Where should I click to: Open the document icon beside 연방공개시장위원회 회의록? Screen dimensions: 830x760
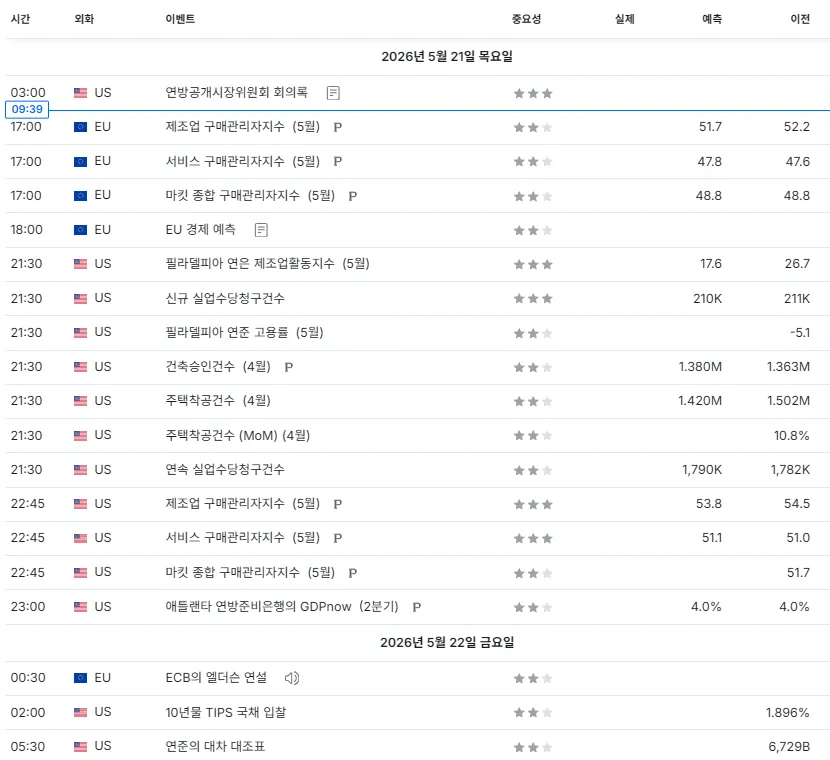(x=333, y=93)
